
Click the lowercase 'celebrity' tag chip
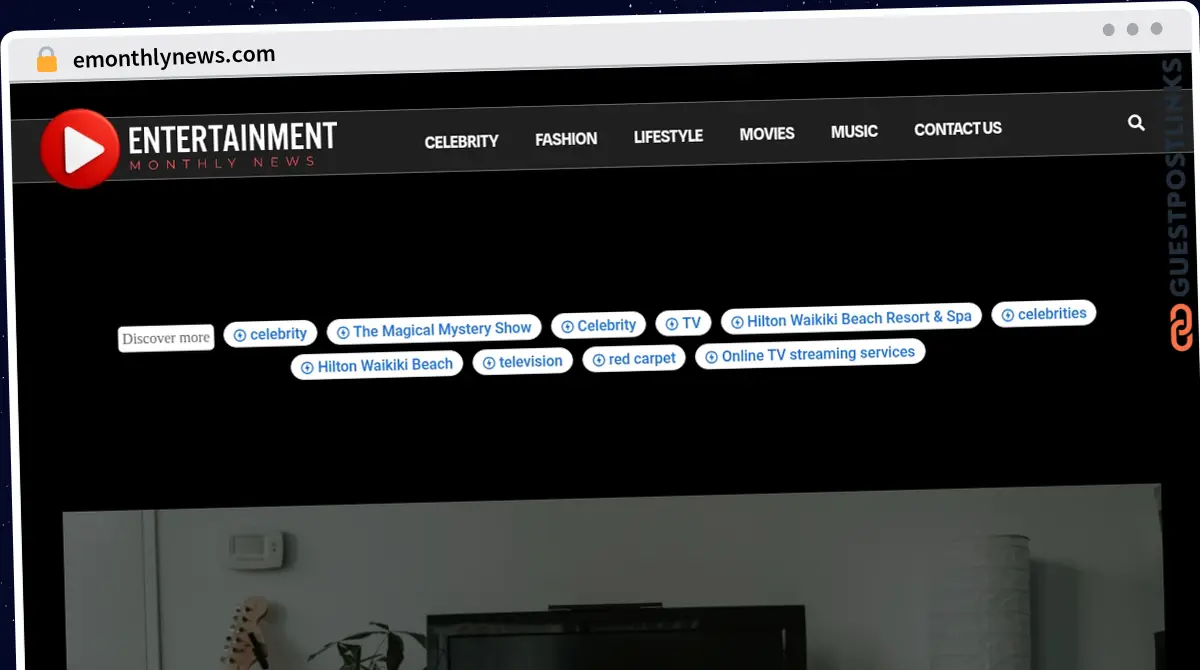270,334
